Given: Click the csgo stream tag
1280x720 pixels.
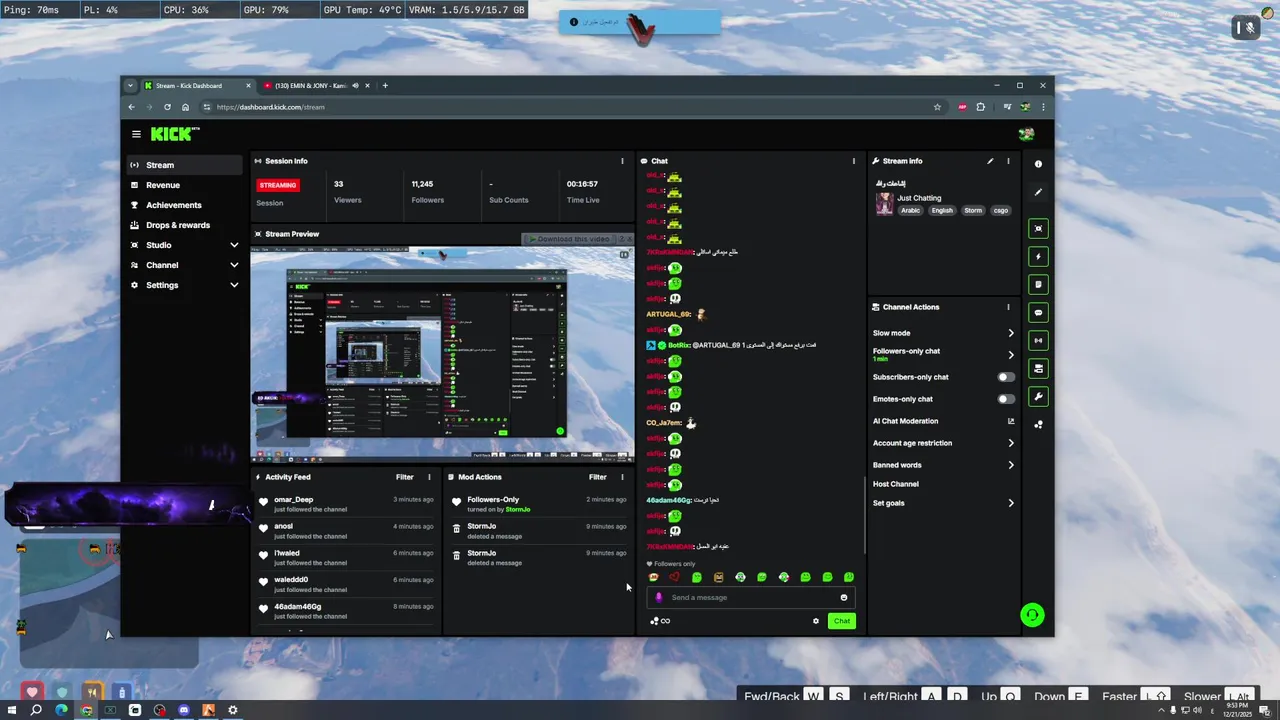Looking at the screenshot, I should point(1000,211).
